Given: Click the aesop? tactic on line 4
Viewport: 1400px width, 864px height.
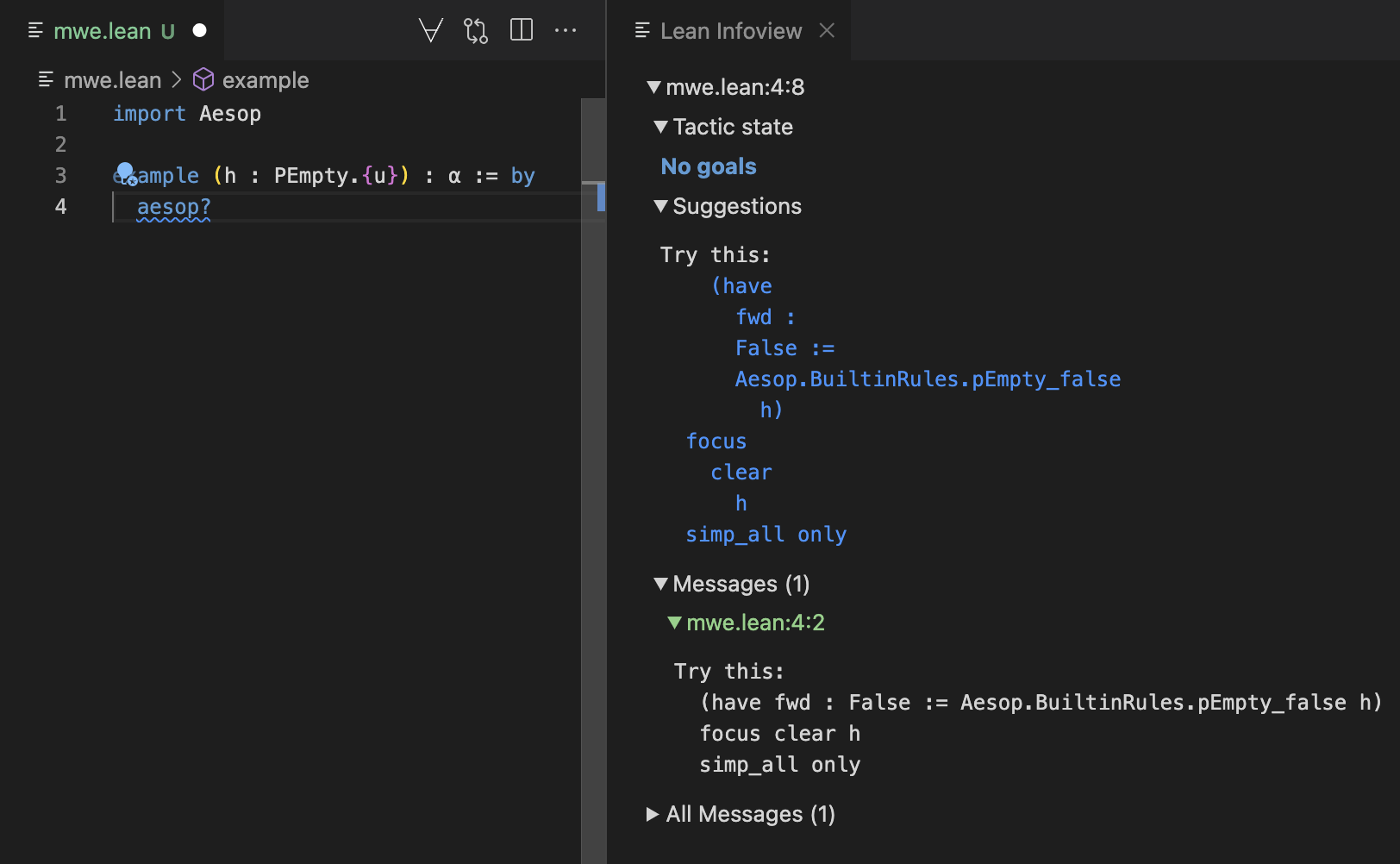Looking at the screenshot, I should [174, 207].
